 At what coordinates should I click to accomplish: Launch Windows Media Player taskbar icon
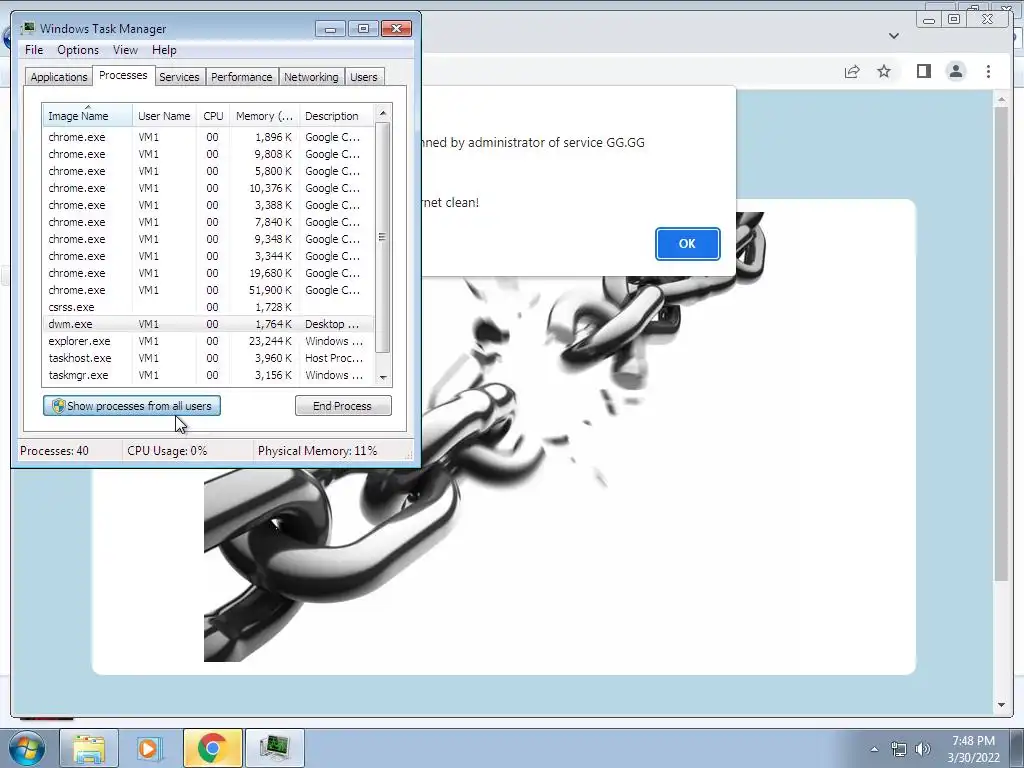point(149,748)
